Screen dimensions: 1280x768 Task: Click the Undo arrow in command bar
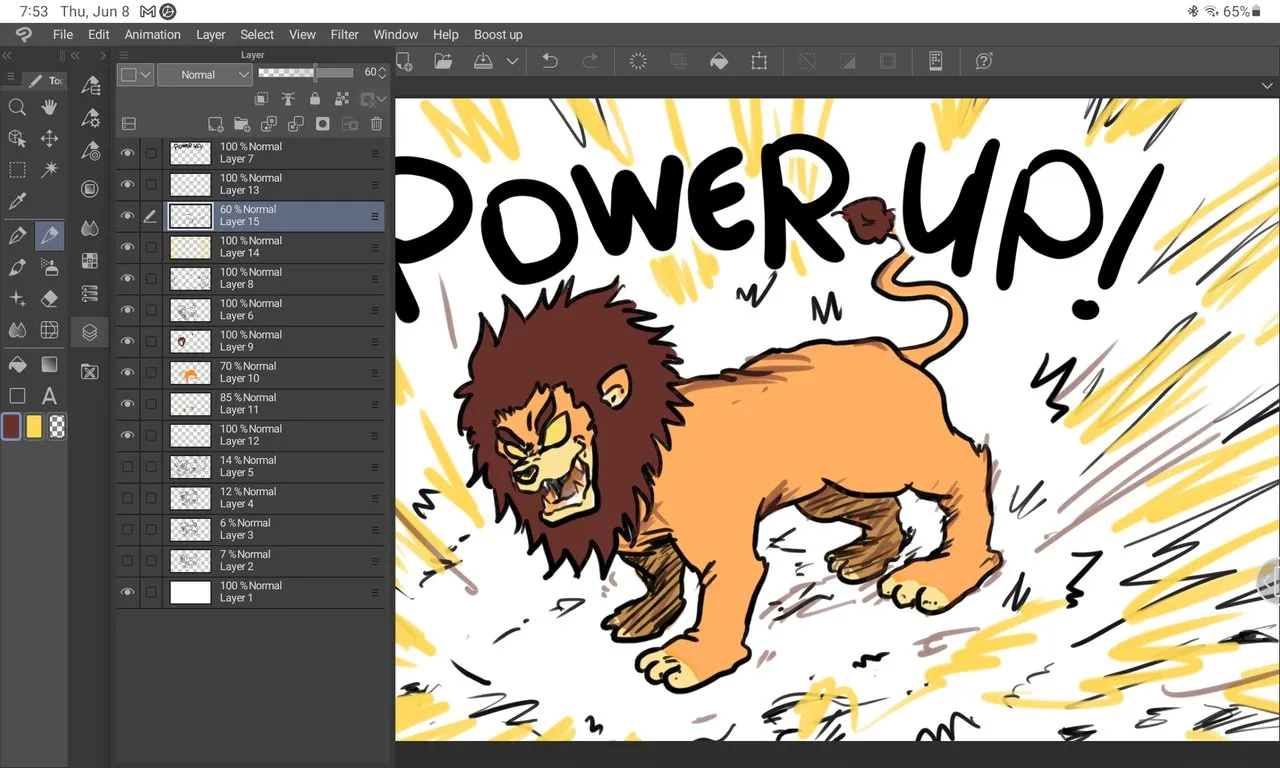(x=549, y=61)
